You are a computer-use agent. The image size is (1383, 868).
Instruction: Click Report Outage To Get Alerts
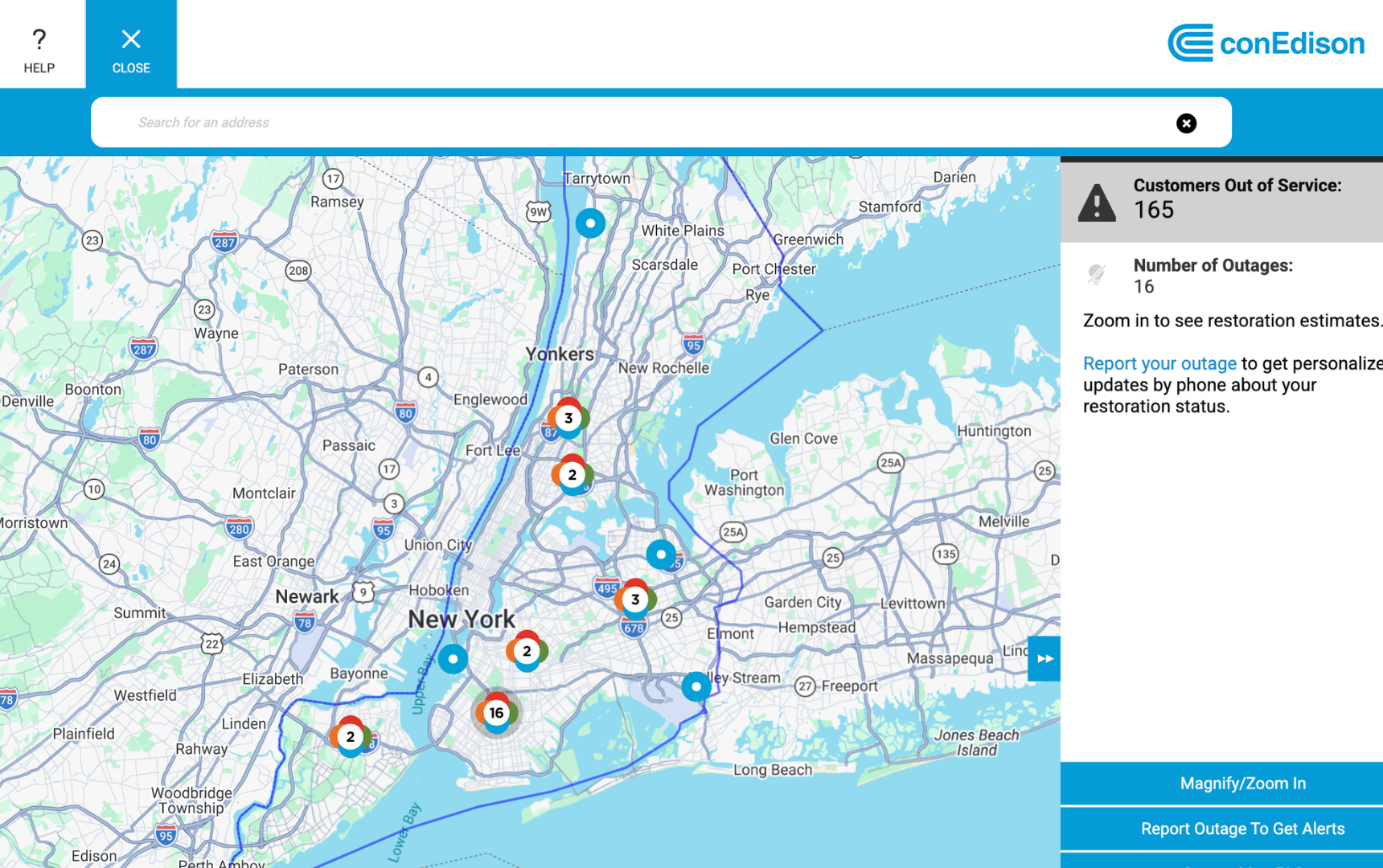tap(1241, 829)
